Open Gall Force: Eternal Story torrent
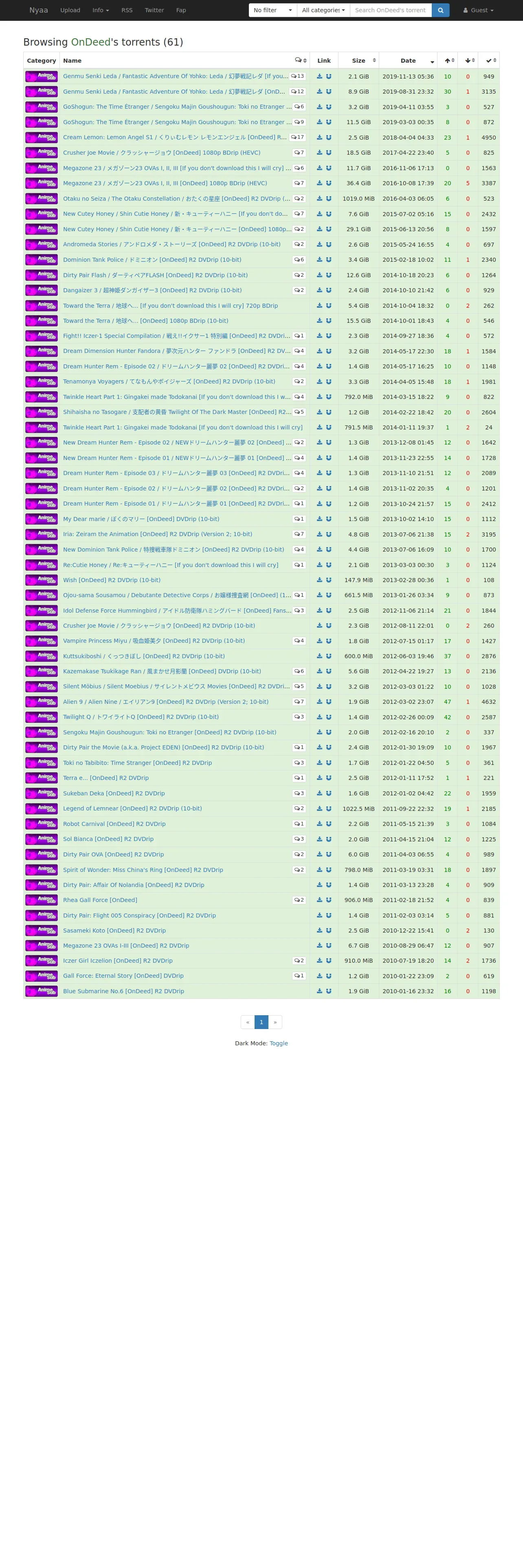This screenshot has height=1568, width=523. point(123,976)
